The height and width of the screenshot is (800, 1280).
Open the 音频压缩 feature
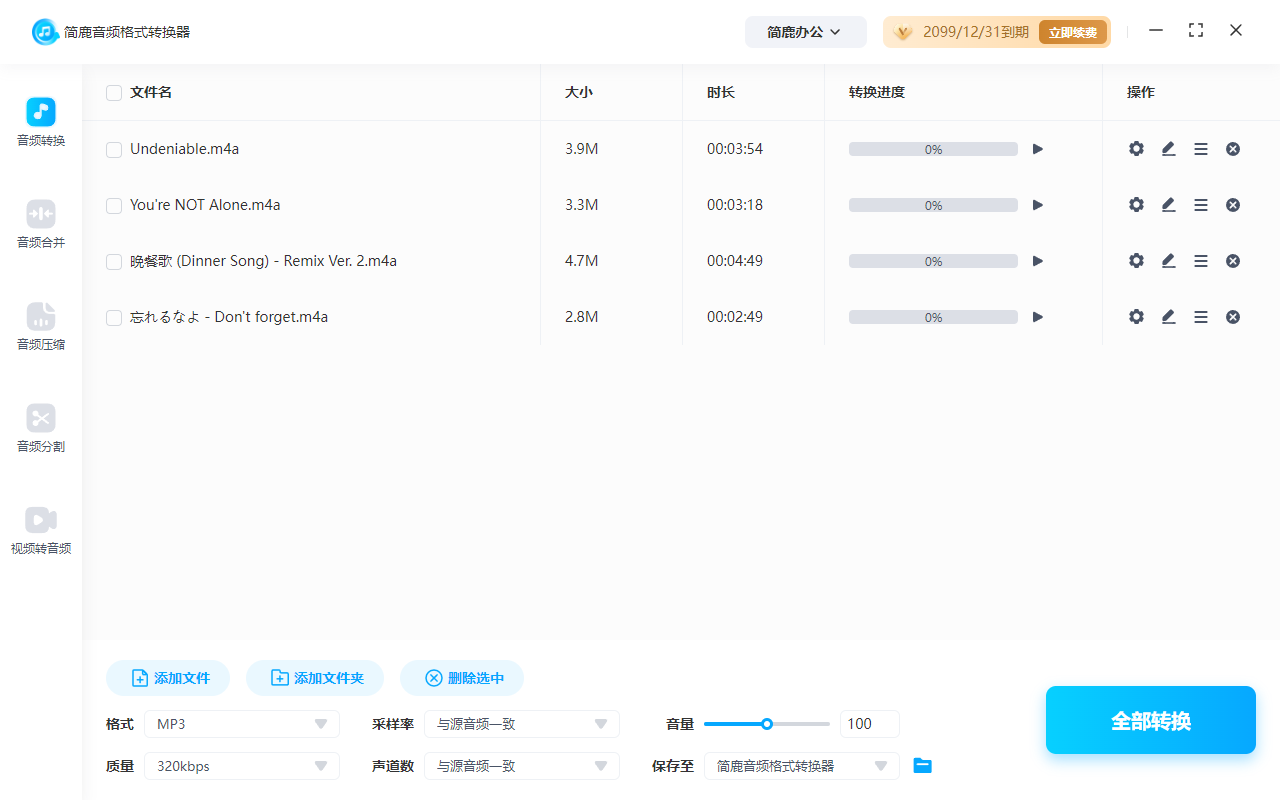coord(40,327)
